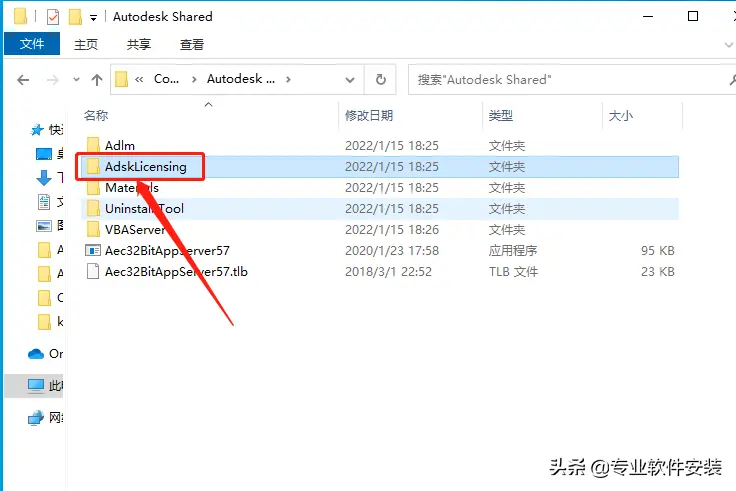Click the Uninstall Tool folder icon

[93, 208]
